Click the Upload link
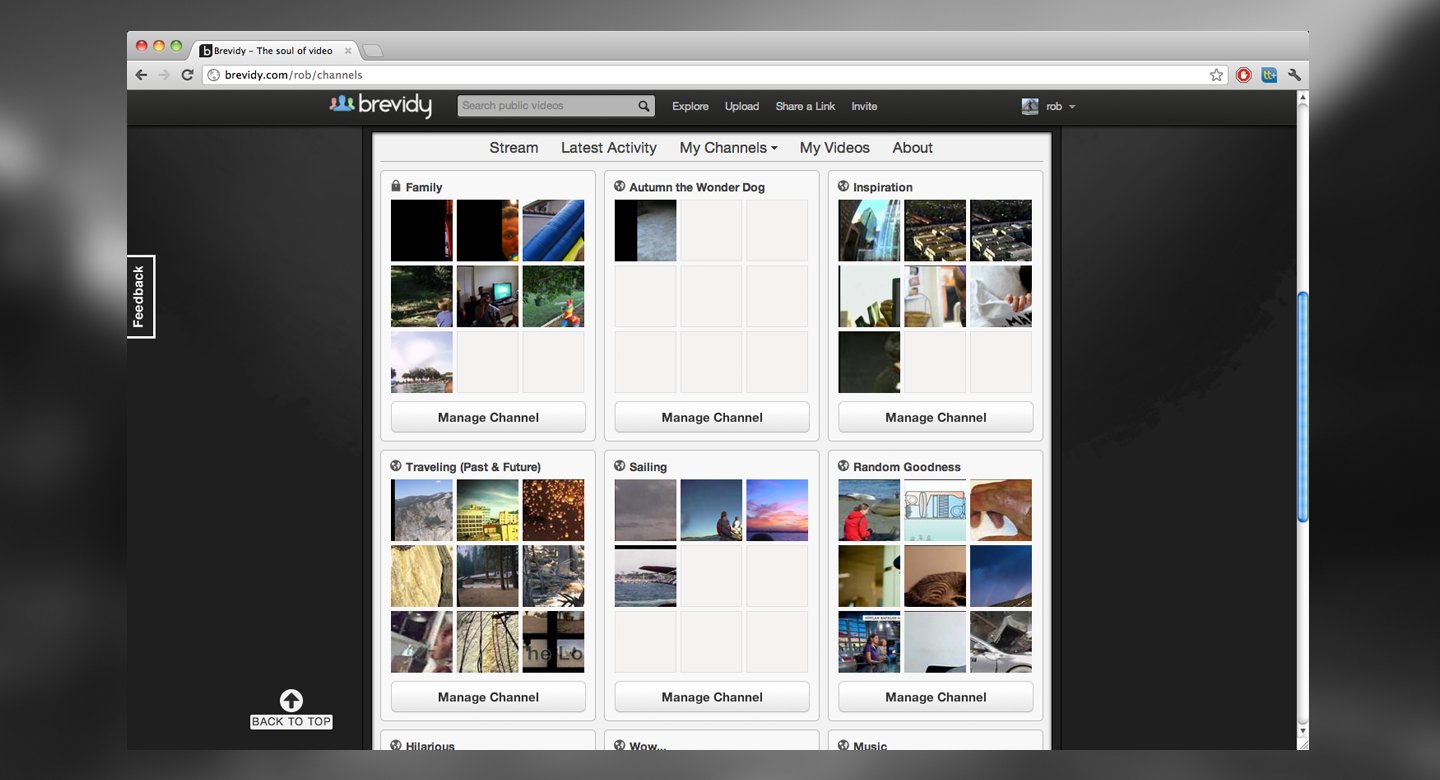The image size is (1440, 780). (x=742, y=106)
